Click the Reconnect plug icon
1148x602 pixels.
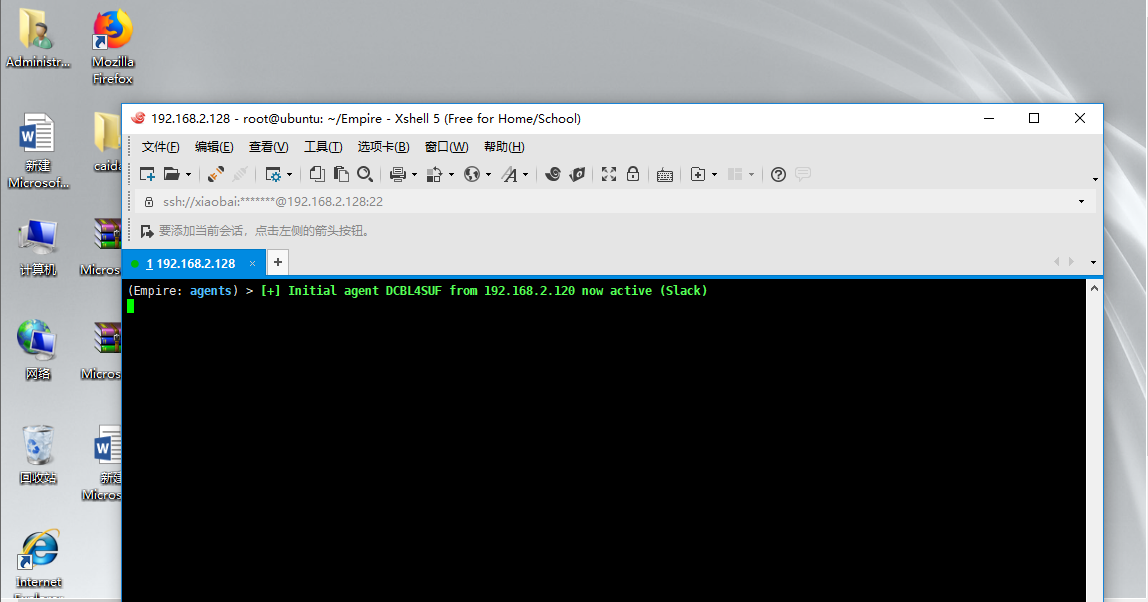215,174
